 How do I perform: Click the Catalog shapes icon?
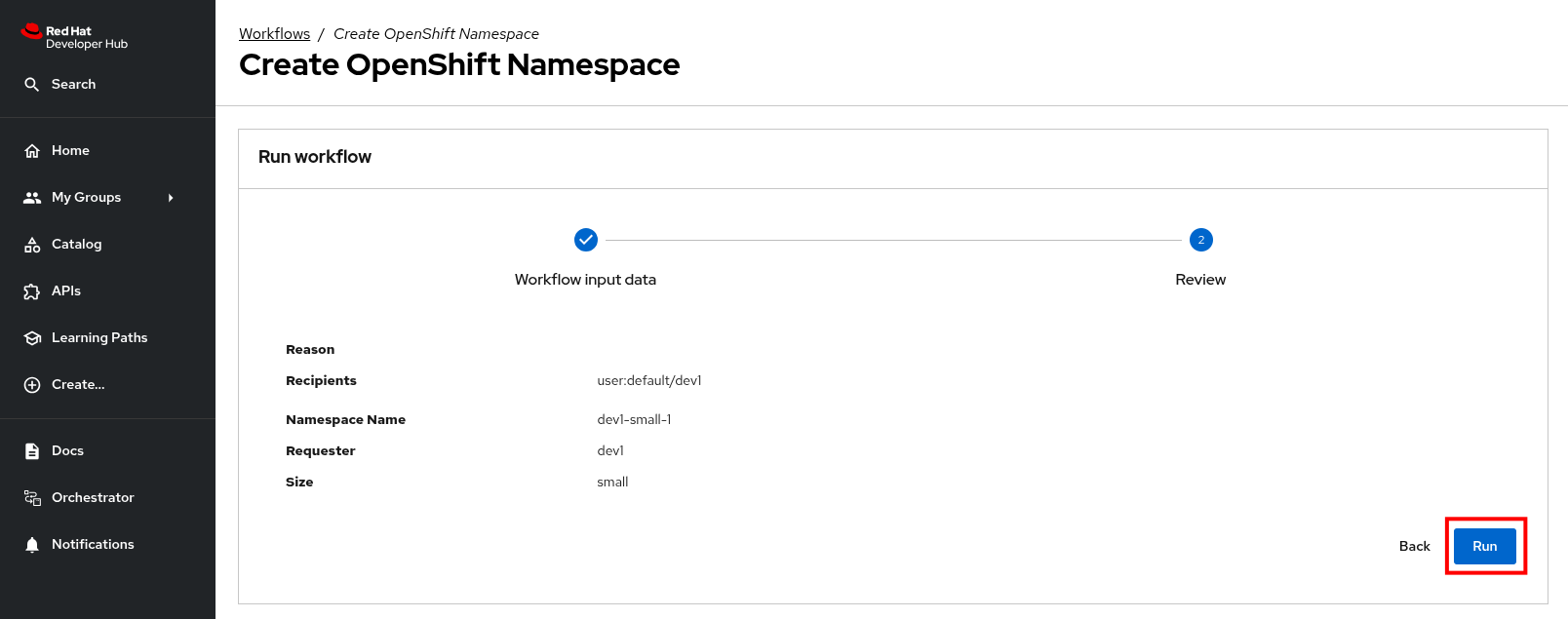[32, 245]
